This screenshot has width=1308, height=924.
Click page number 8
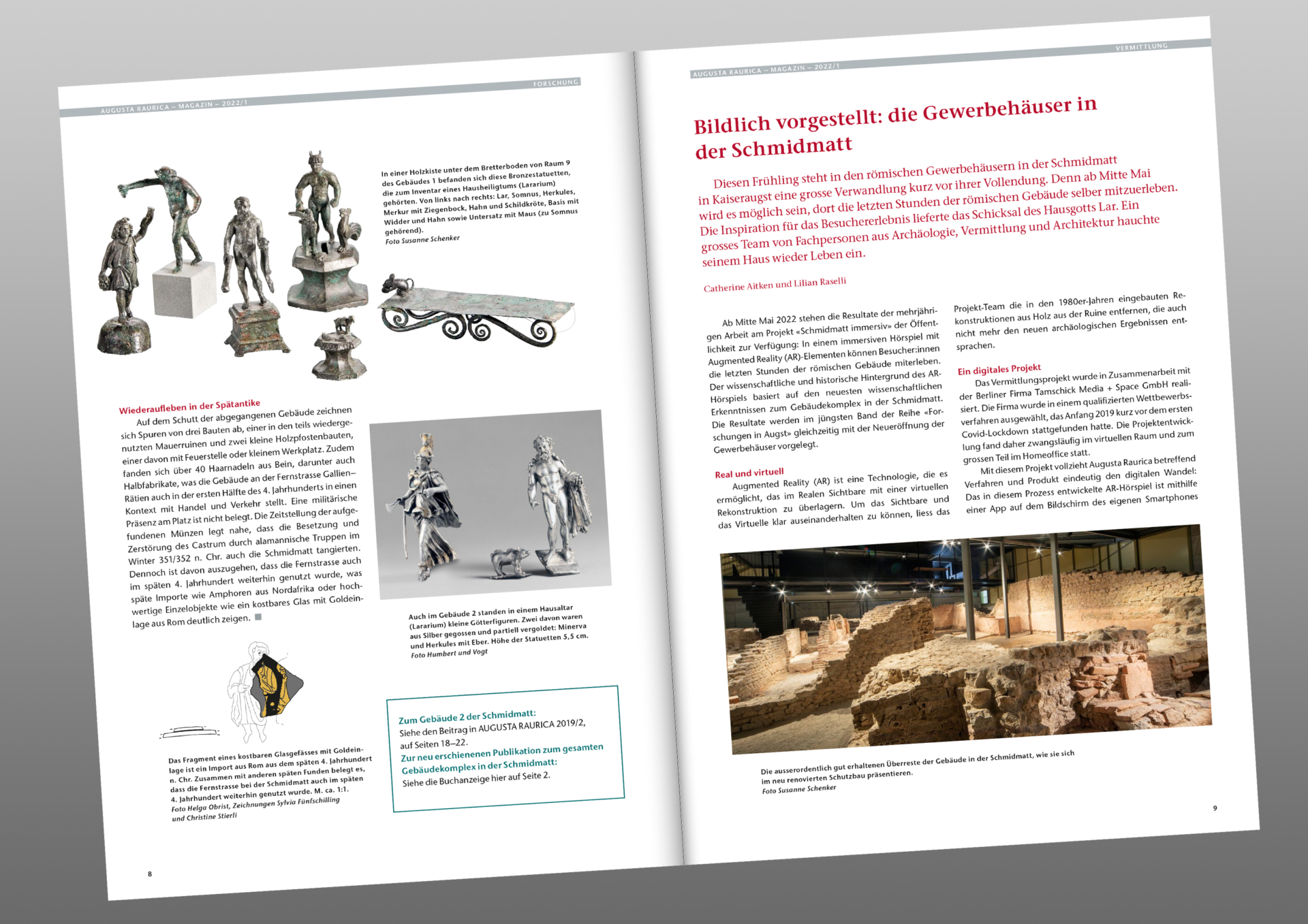click(x=150, y=874)
